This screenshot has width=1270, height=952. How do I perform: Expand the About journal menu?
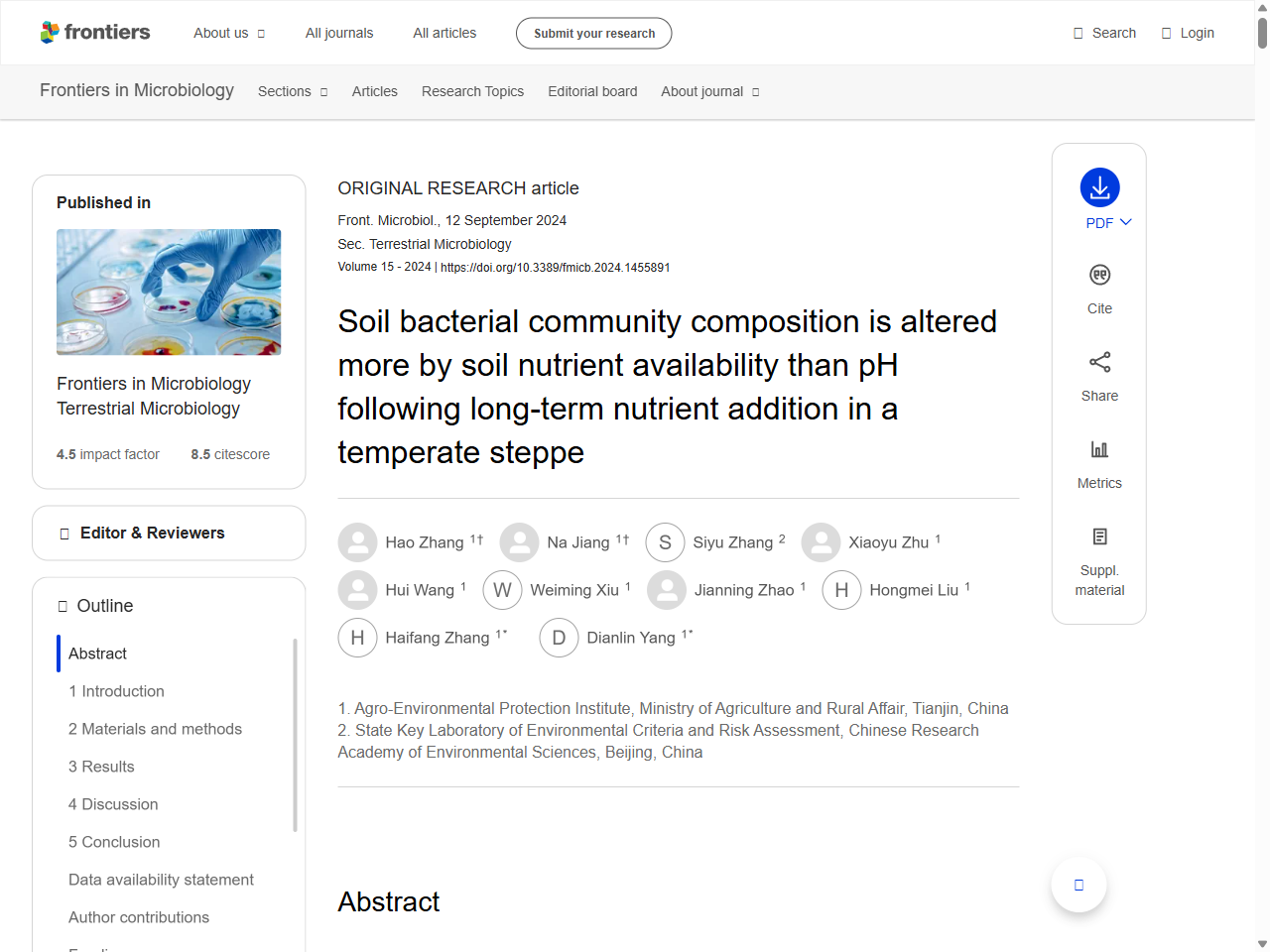coord(710,91)
